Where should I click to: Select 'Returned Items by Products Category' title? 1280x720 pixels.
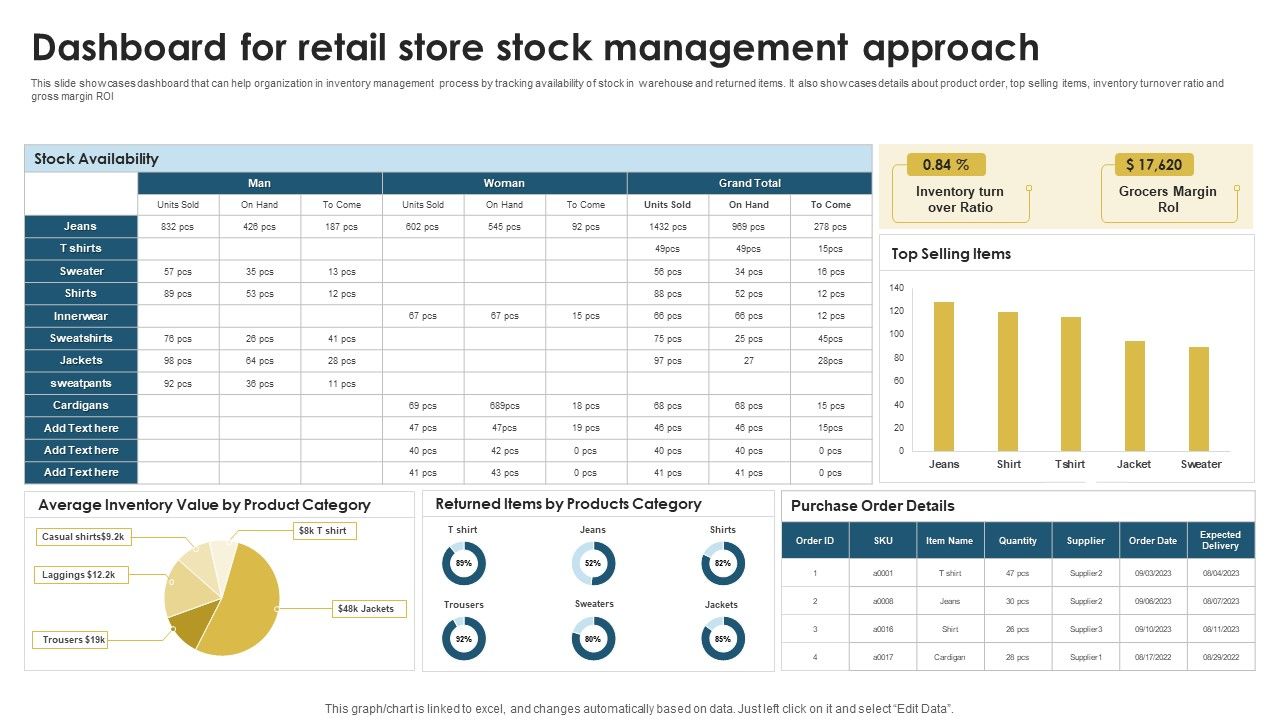point(568,504)
